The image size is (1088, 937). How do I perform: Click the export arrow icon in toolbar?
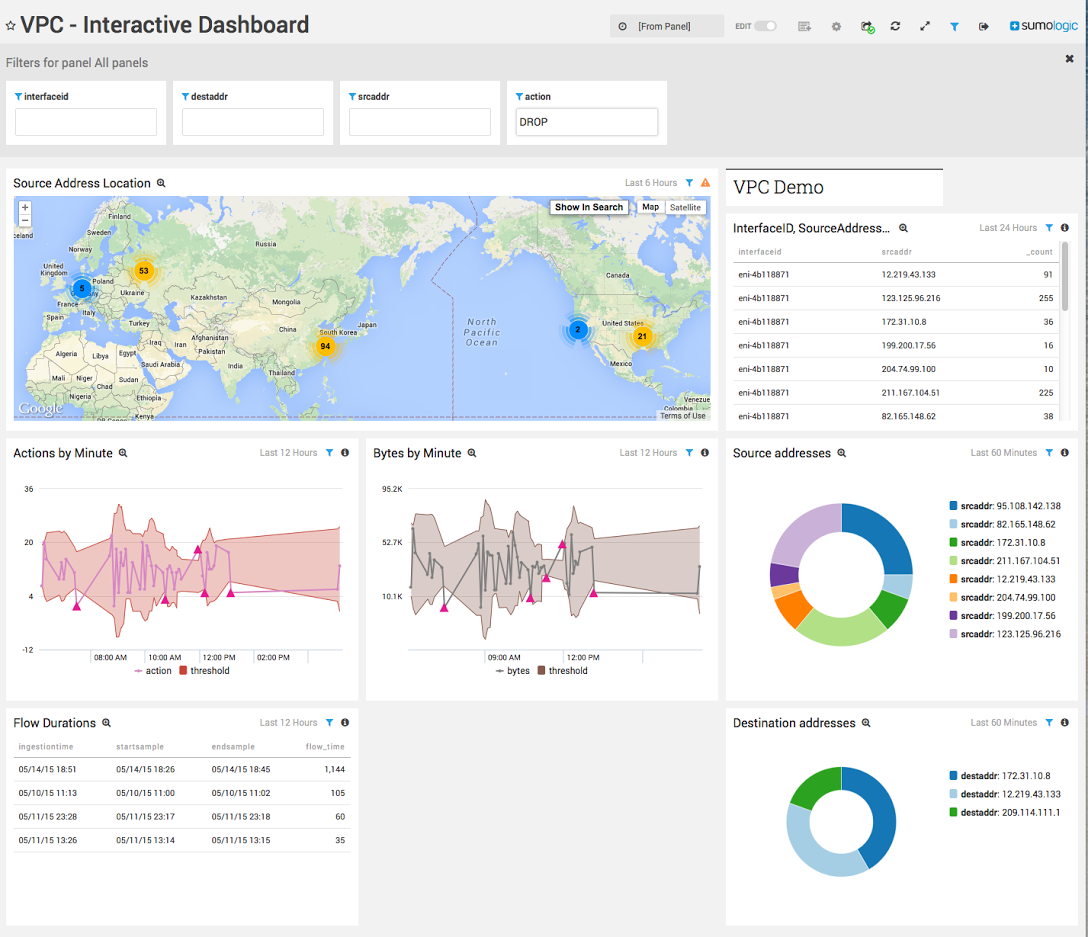point(983,26)
